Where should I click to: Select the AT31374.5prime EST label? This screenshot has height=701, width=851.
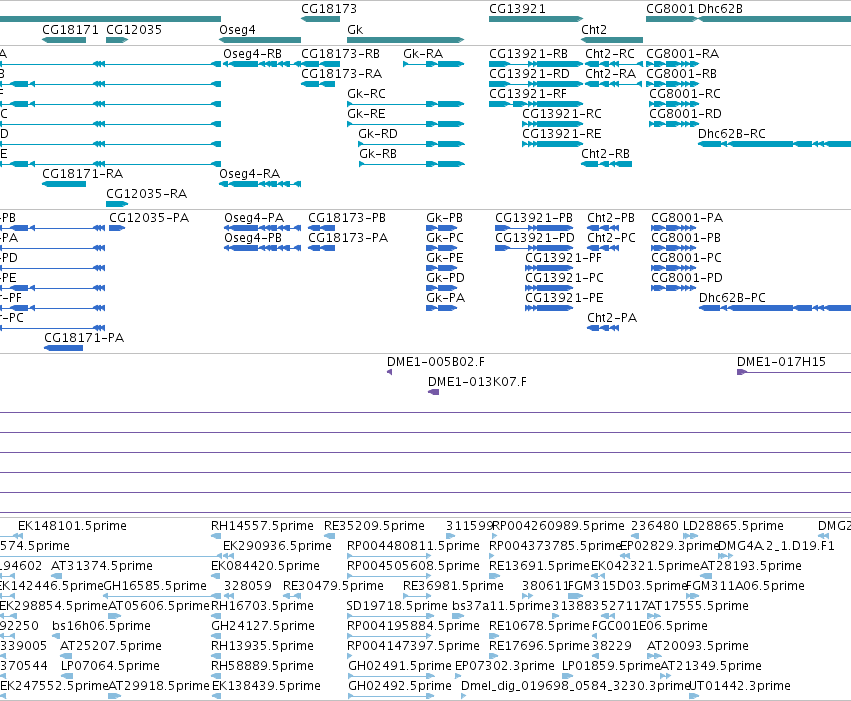(102, 566)
